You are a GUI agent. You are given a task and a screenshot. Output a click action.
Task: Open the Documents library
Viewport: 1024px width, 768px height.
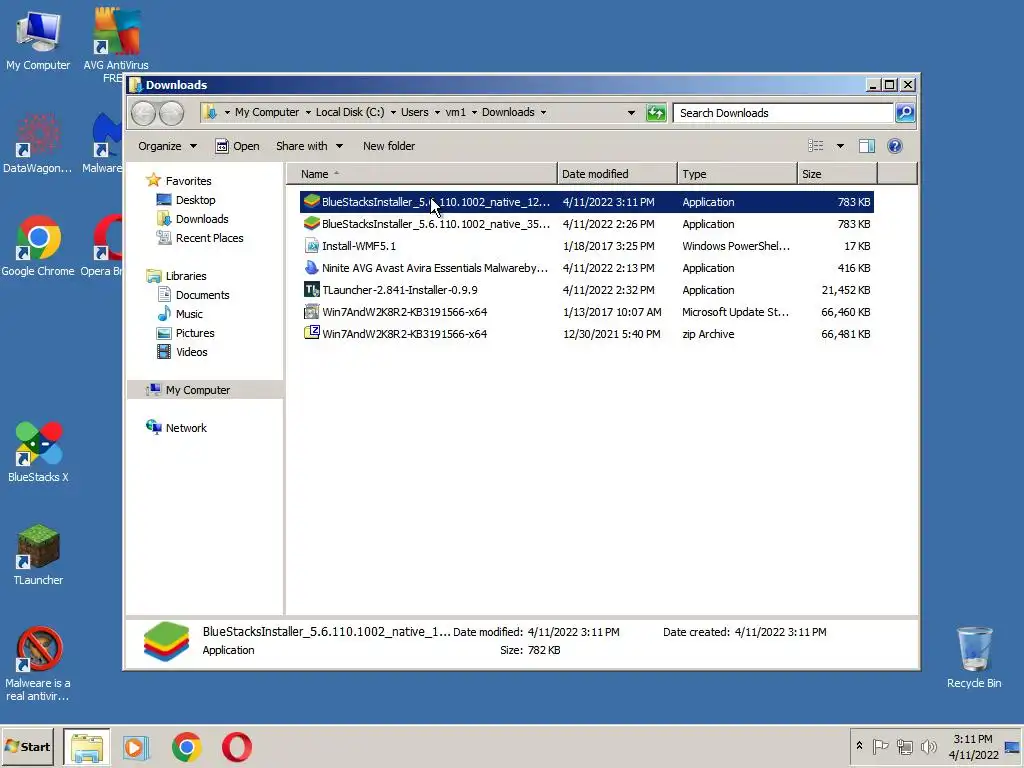(x=202, y=295)
